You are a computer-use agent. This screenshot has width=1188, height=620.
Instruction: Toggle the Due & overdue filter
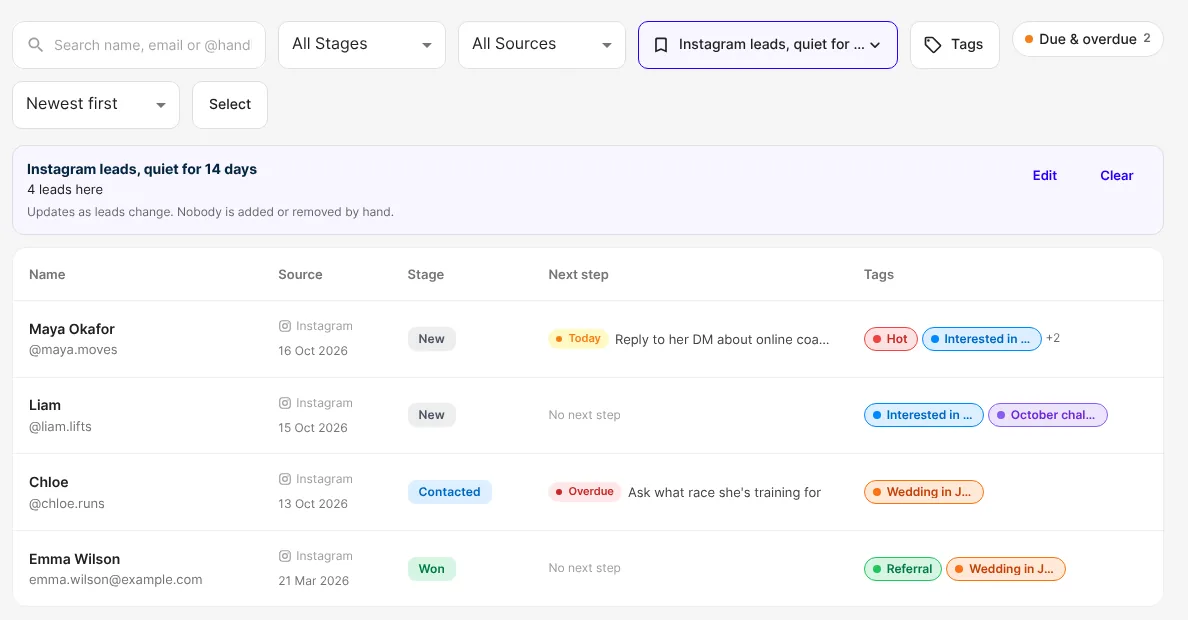pyautogui.click(x=1087, y=39)
